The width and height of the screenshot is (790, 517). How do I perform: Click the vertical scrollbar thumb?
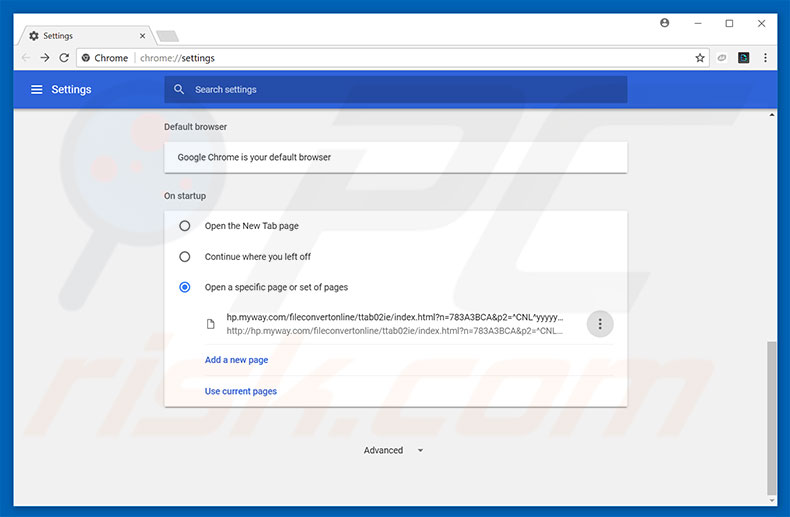click(771, 418)
